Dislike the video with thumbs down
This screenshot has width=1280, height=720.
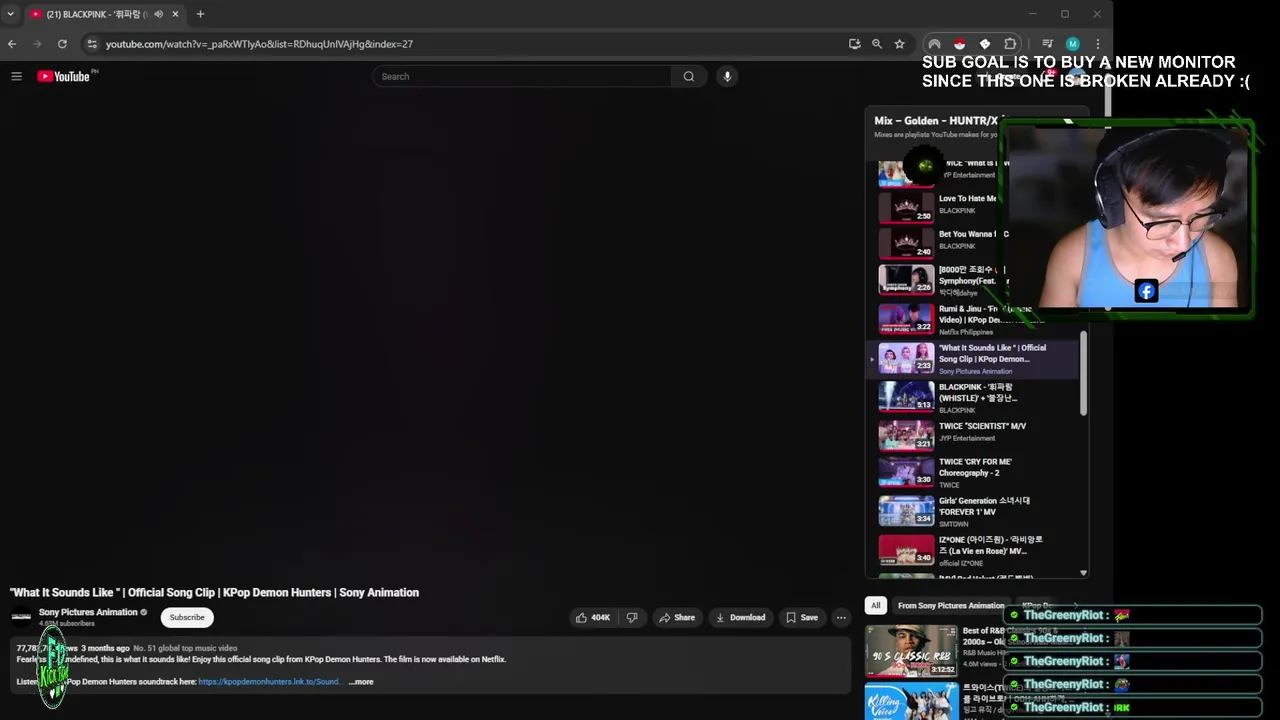[632, 618]
